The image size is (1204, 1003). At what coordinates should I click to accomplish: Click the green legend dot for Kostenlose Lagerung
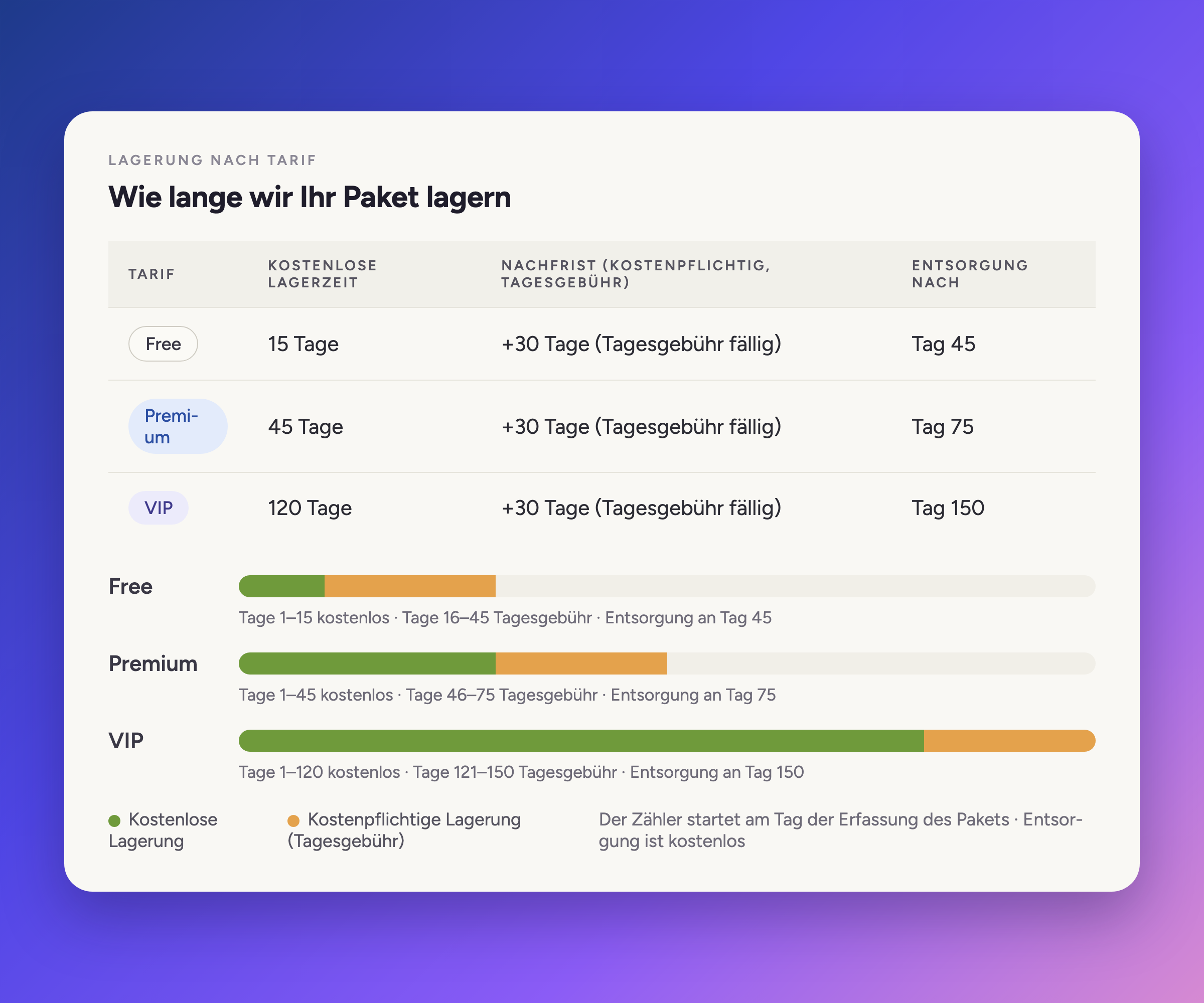tap(115, 821)
